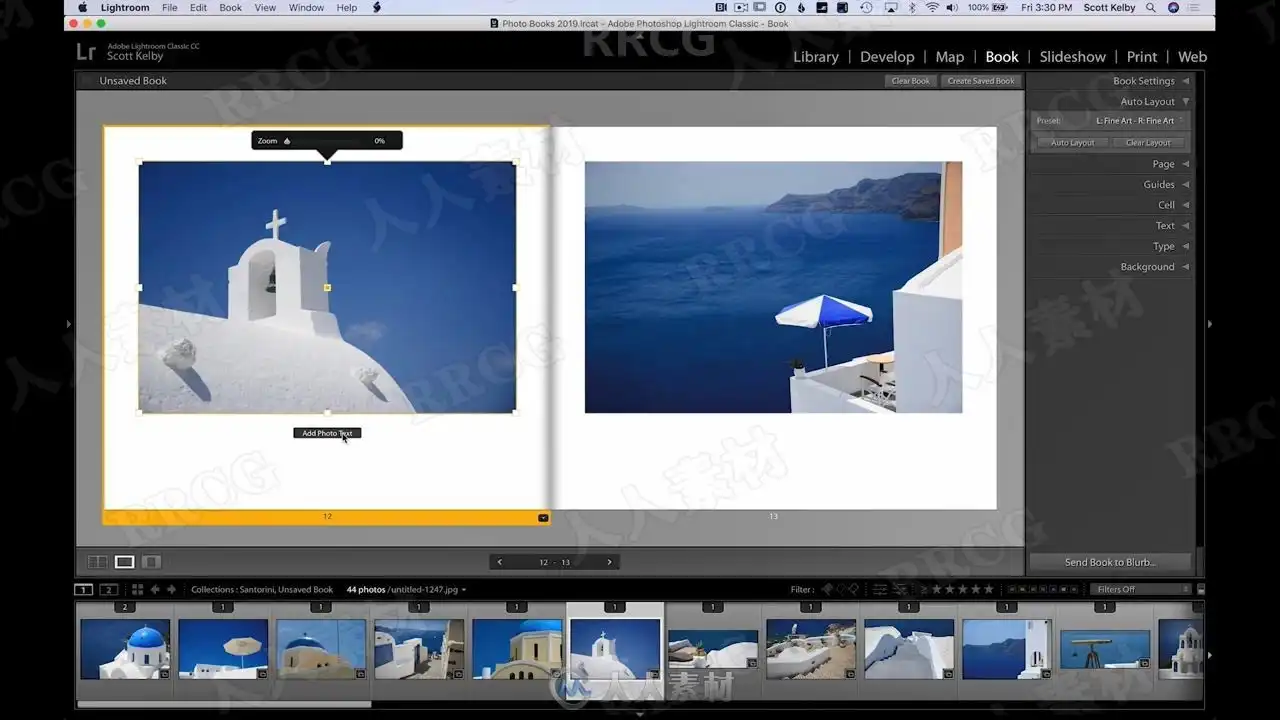Open the Book menu

click(231, 8)
